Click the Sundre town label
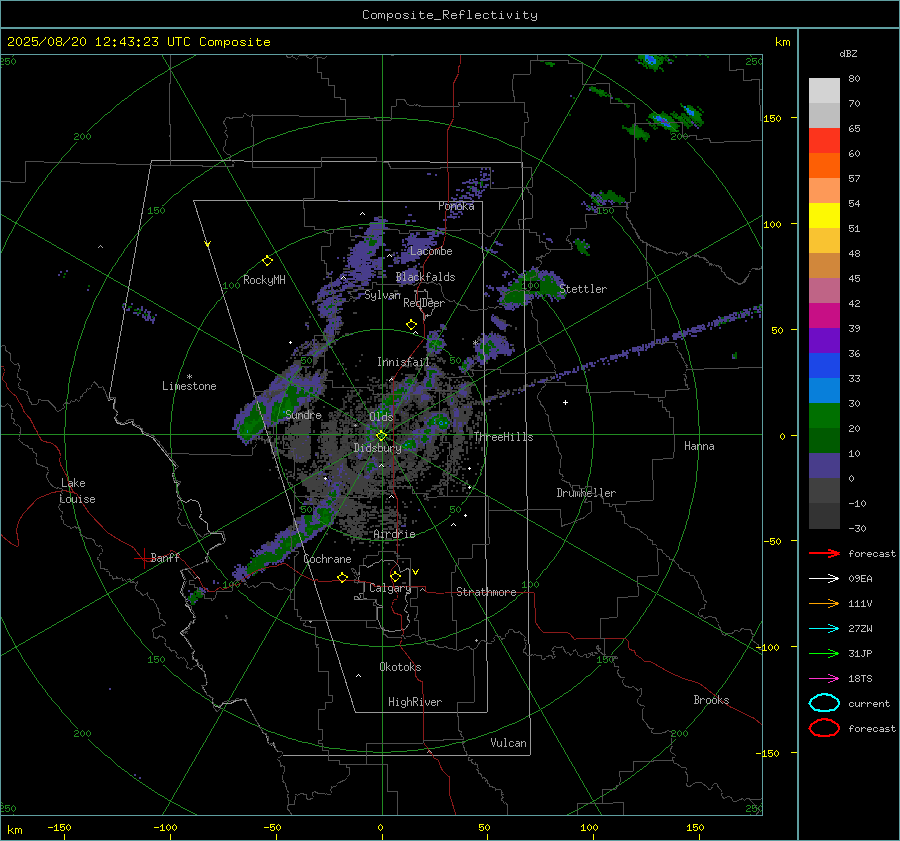Viewport: 900px width, 841px height. pyautogui.click(x=303, y=415)
